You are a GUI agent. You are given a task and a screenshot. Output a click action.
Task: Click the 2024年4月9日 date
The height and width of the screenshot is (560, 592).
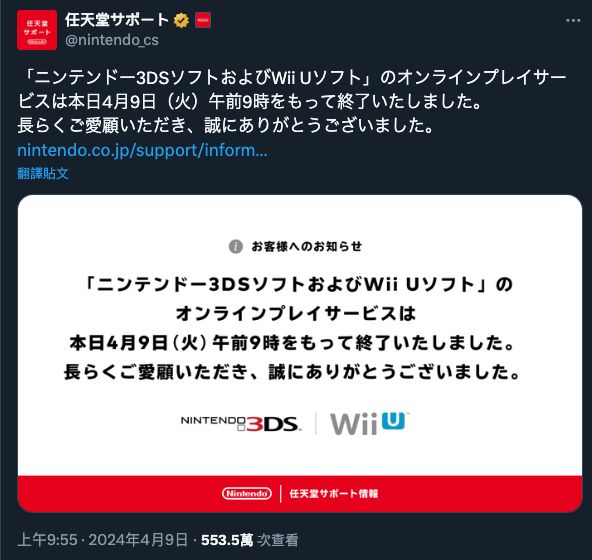pyautogui.click(x=138, y=540)
